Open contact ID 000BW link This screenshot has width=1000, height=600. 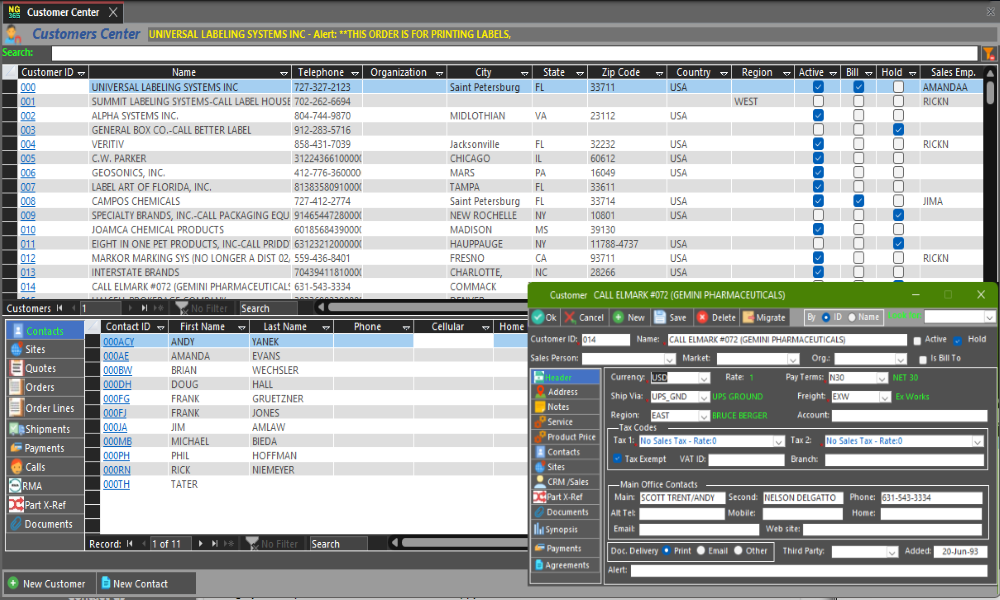point(116,370)
